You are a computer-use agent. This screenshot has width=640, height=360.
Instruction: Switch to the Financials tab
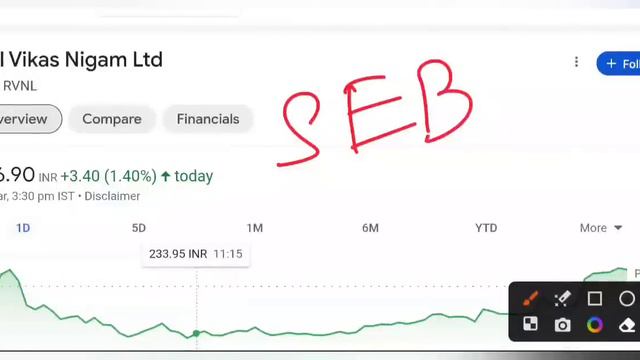[x=208, y=119]
